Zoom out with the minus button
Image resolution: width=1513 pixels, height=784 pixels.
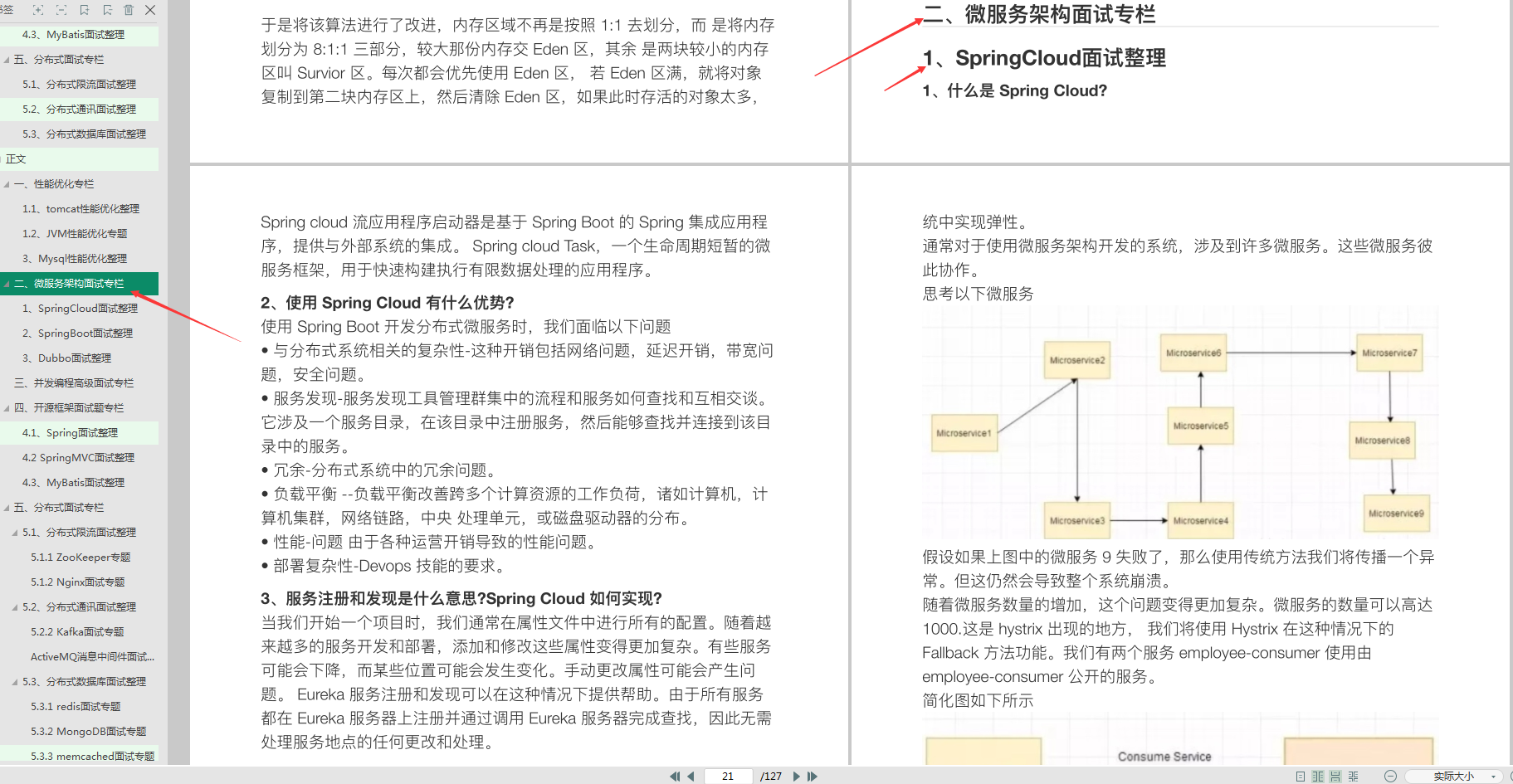(x=1391, y=777)
